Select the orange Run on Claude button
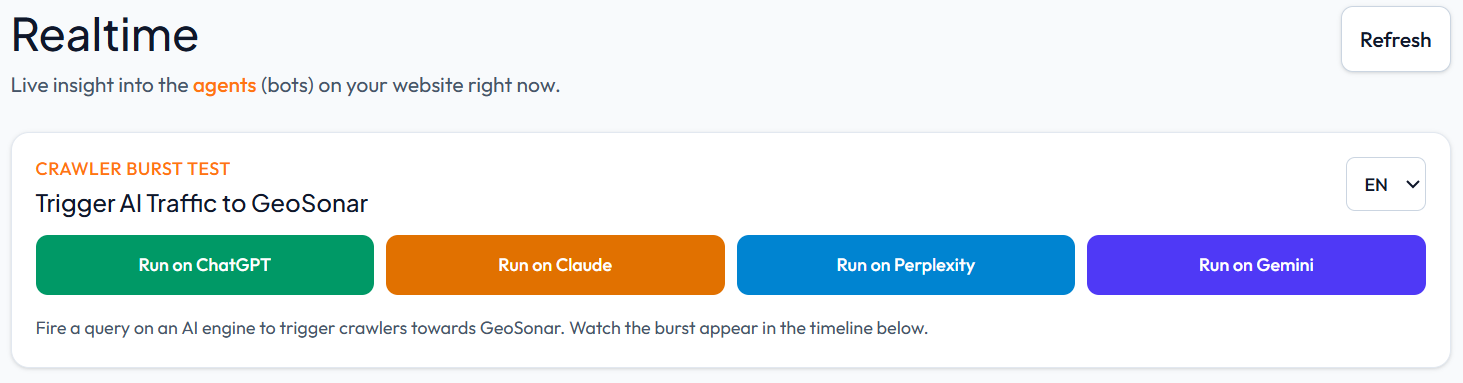The height and width of the screenshot is (383, 1463). click(x=555, y=265)
